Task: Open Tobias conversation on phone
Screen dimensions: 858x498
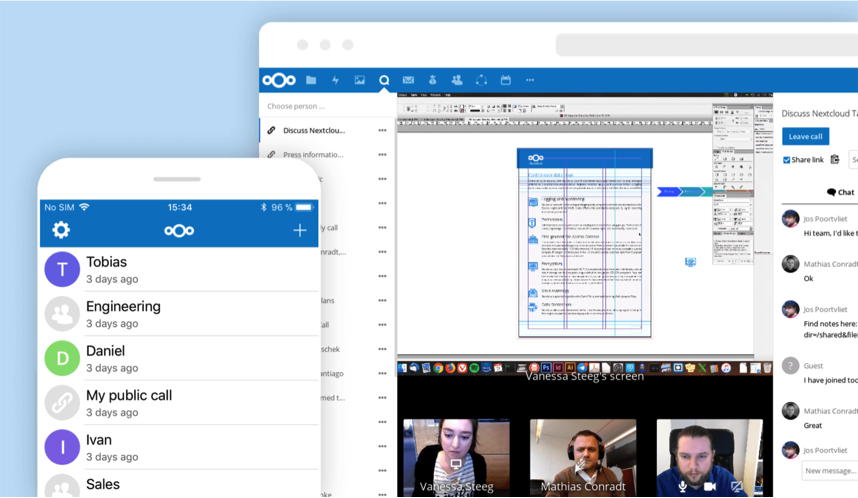Action: tap(179, 269)
